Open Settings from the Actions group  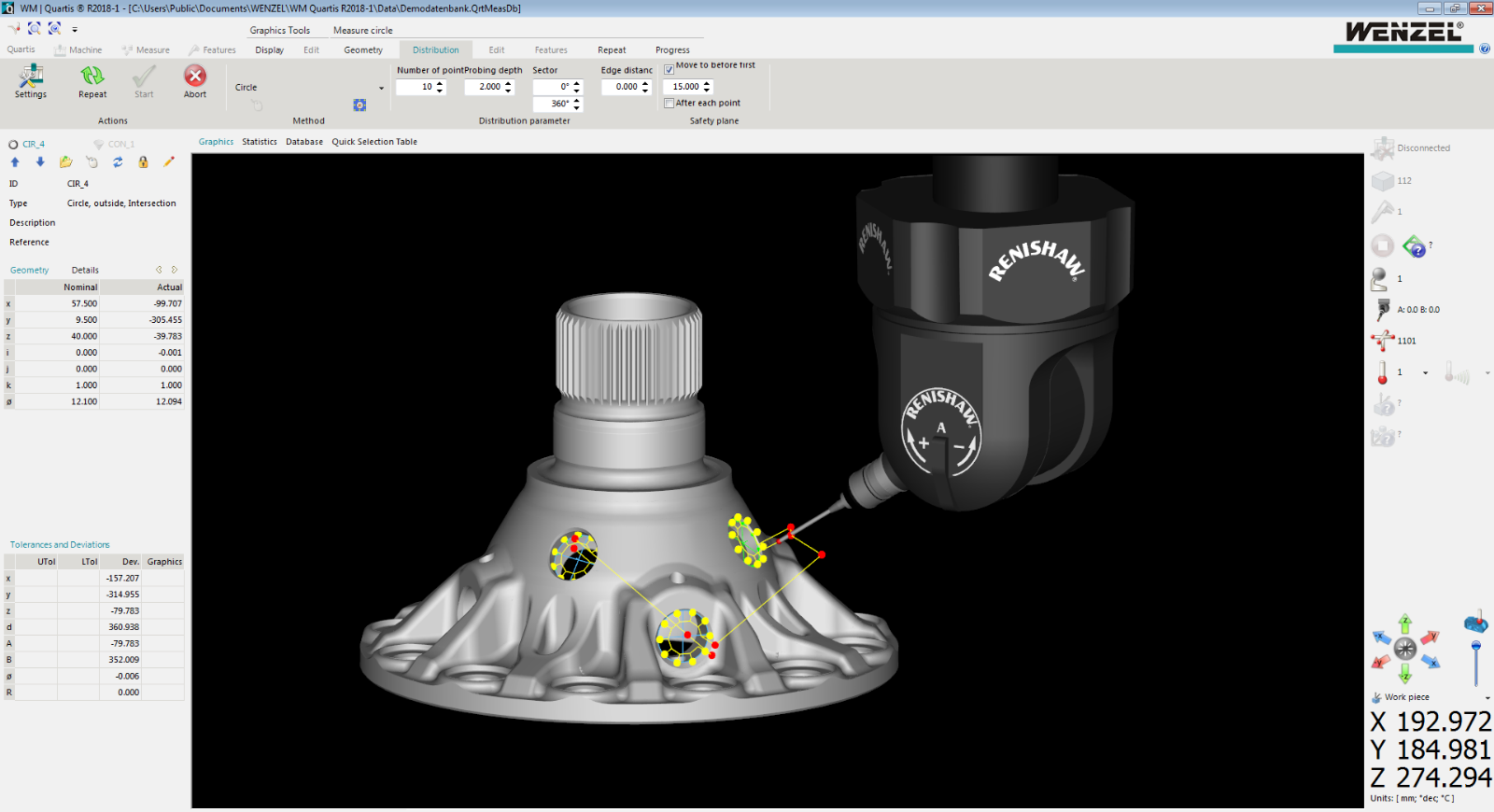pos(31,77)
